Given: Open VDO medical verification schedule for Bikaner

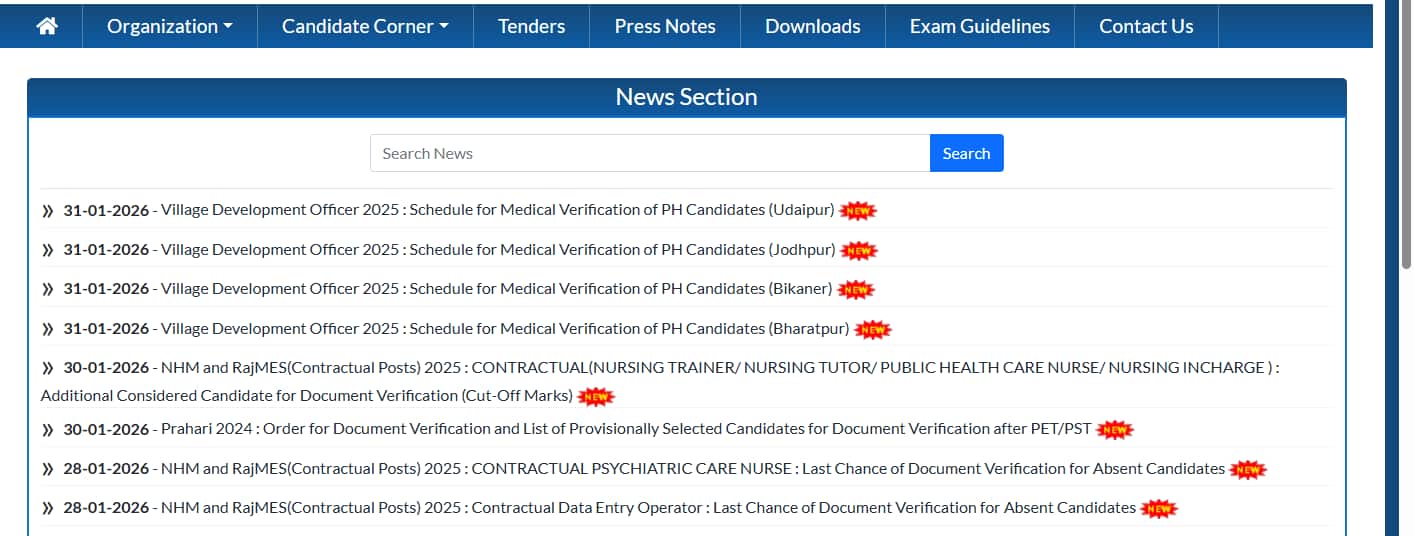Looking at the screenshot, I should click(x=496, y=289).
